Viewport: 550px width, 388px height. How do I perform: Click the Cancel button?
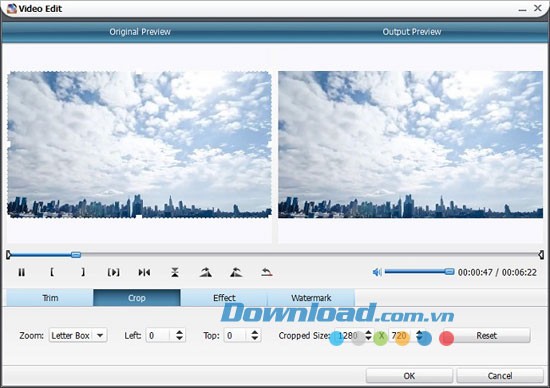pyautogui.click(x=500, y=376)
